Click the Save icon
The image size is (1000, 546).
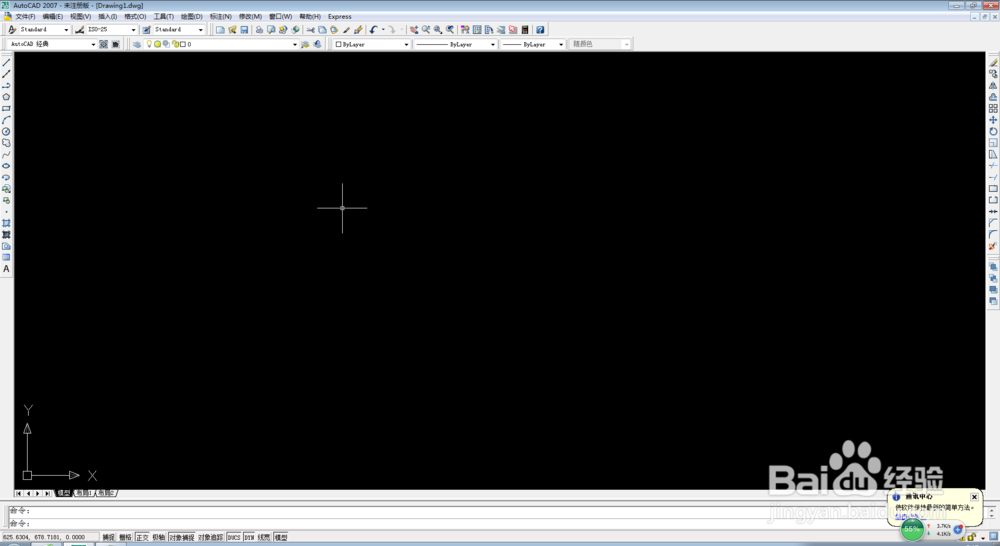pos(244,30)
